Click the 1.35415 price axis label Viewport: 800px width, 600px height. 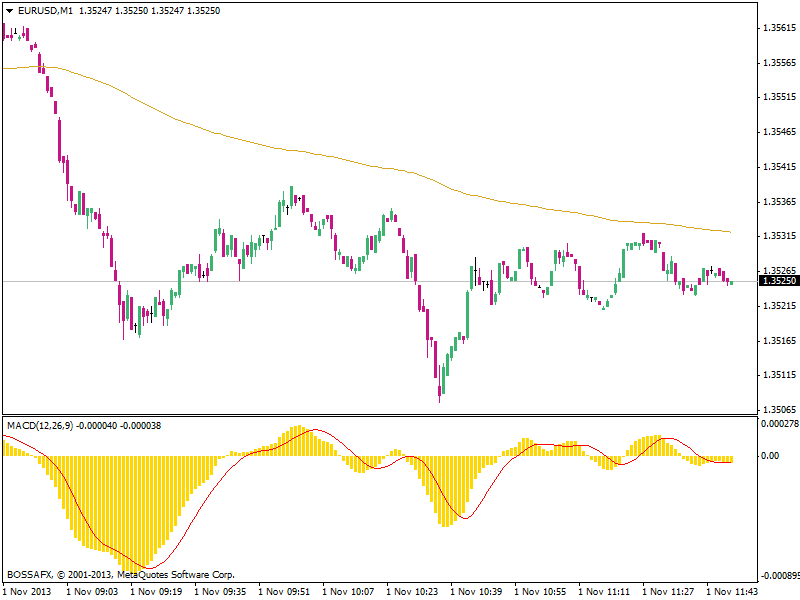click(779, 167)
